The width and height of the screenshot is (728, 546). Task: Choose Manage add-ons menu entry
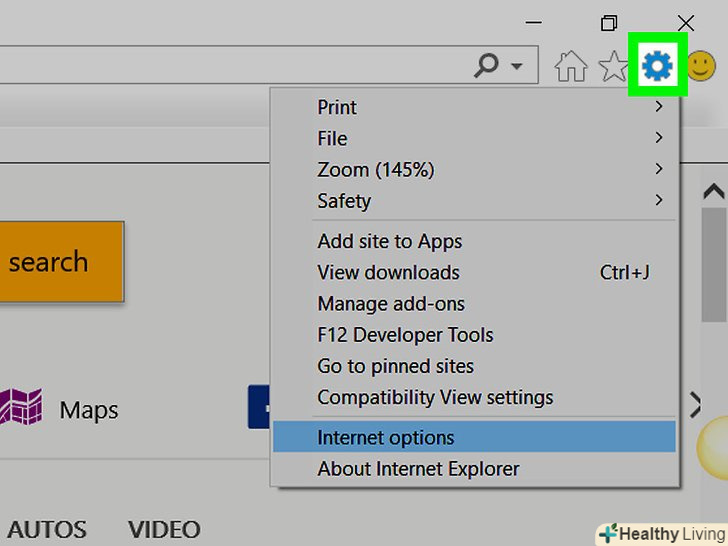(x=391, y=303)
